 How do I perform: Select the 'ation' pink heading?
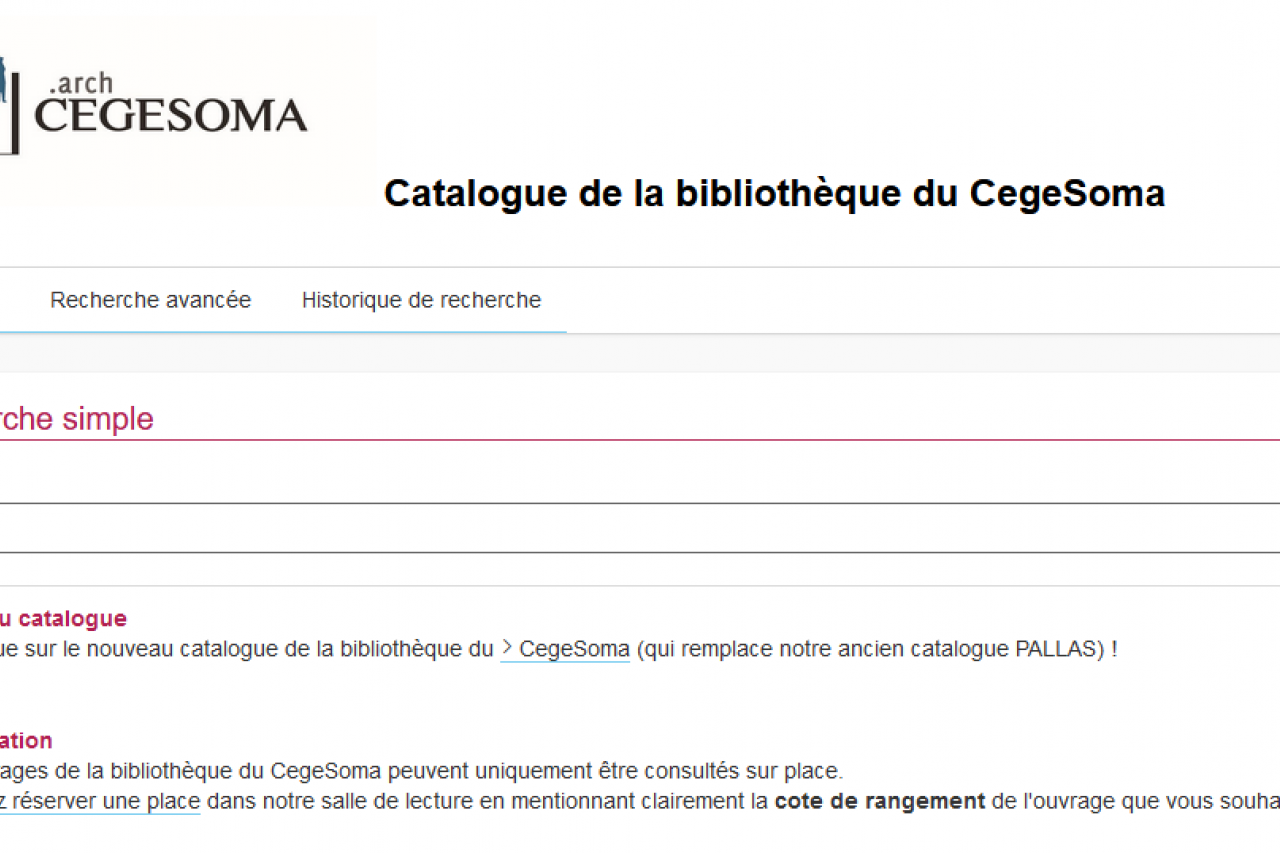pyautogui.click(x=26, y=741)
